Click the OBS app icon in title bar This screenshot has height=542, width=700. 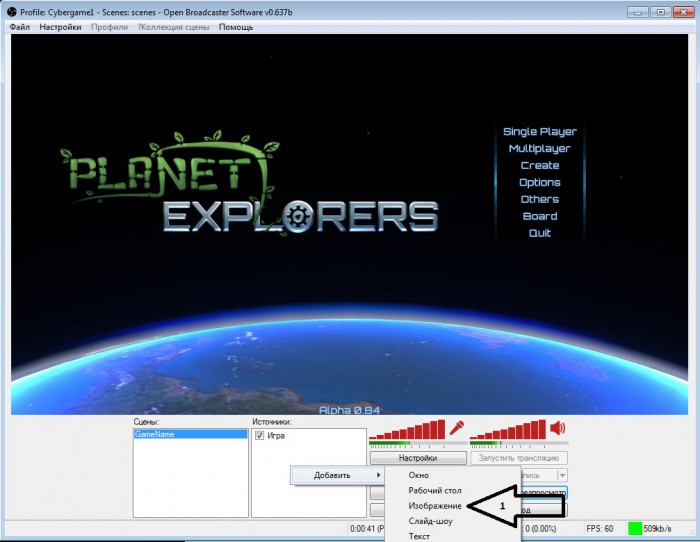(11, 11)
